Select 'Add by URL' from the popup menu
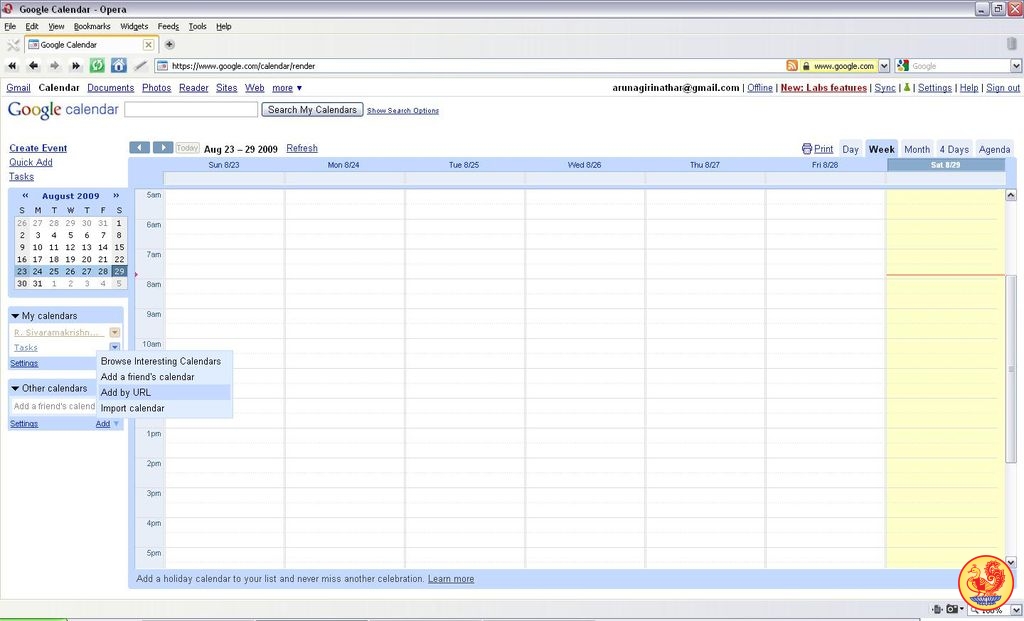 point(164,392)
